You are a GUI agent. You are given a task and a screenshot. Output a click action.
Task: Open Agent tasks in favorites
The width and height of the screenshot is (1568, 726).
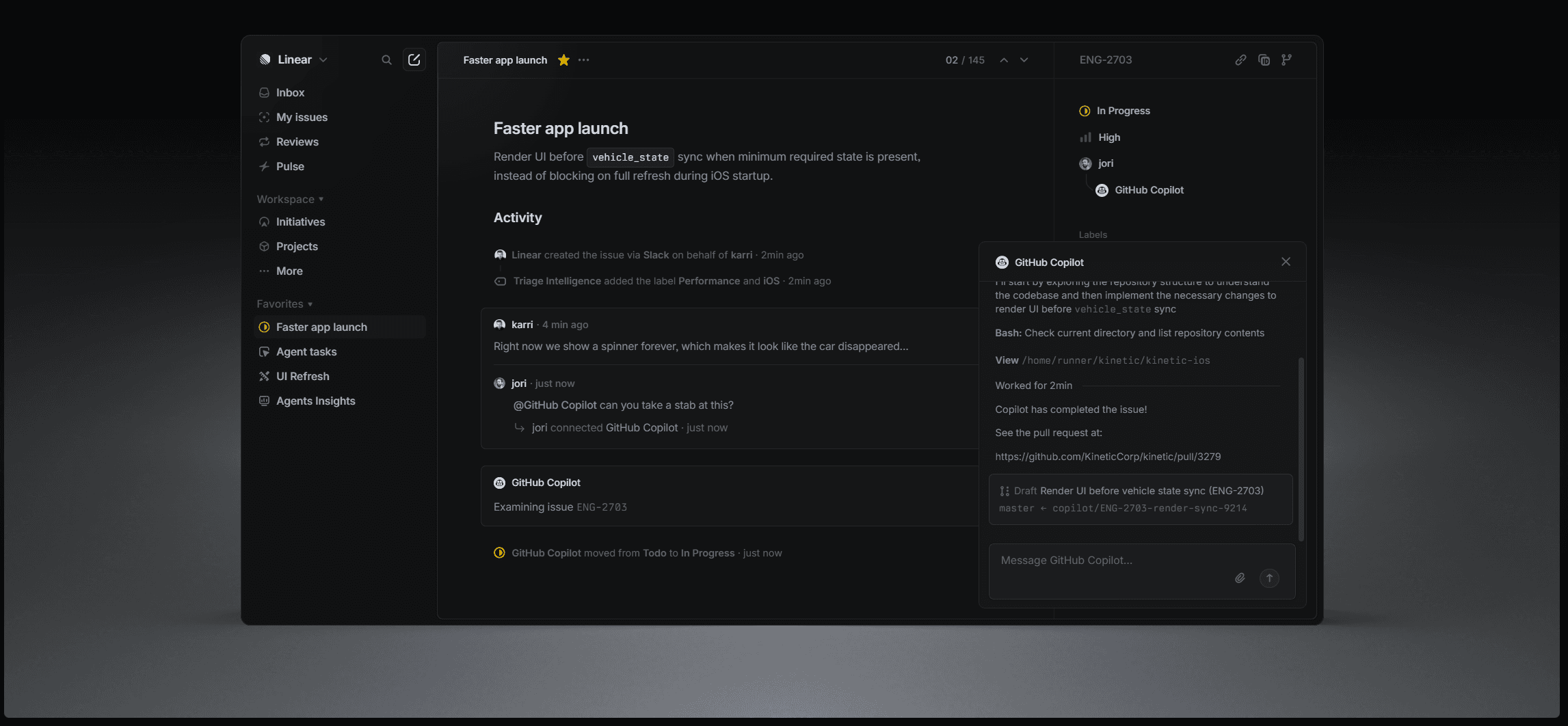(x=306, y=352)
